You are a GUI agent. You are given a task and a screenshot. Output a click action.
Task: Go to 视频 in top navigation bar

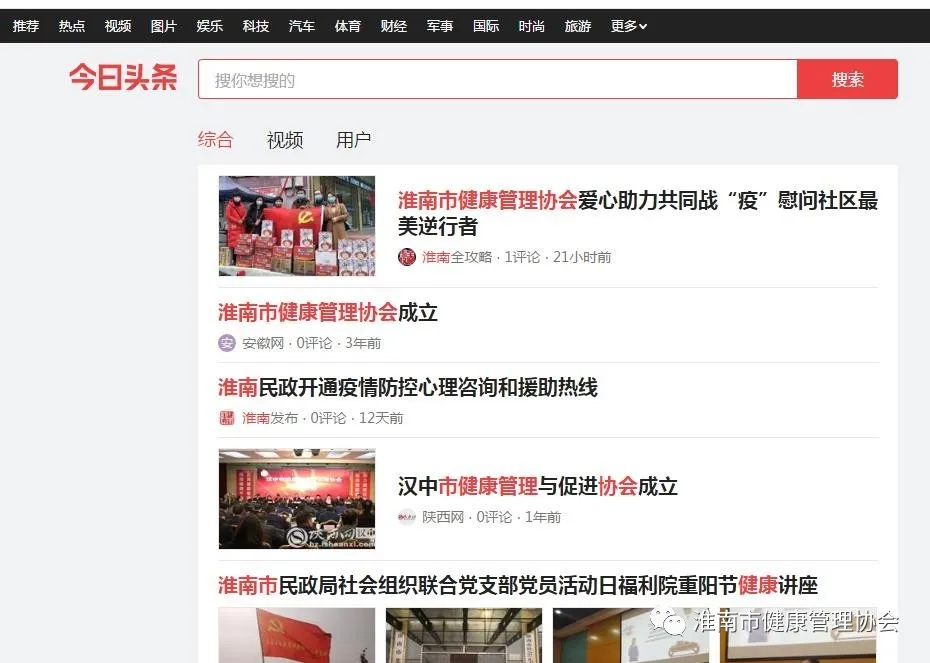[x=118, y=26]
